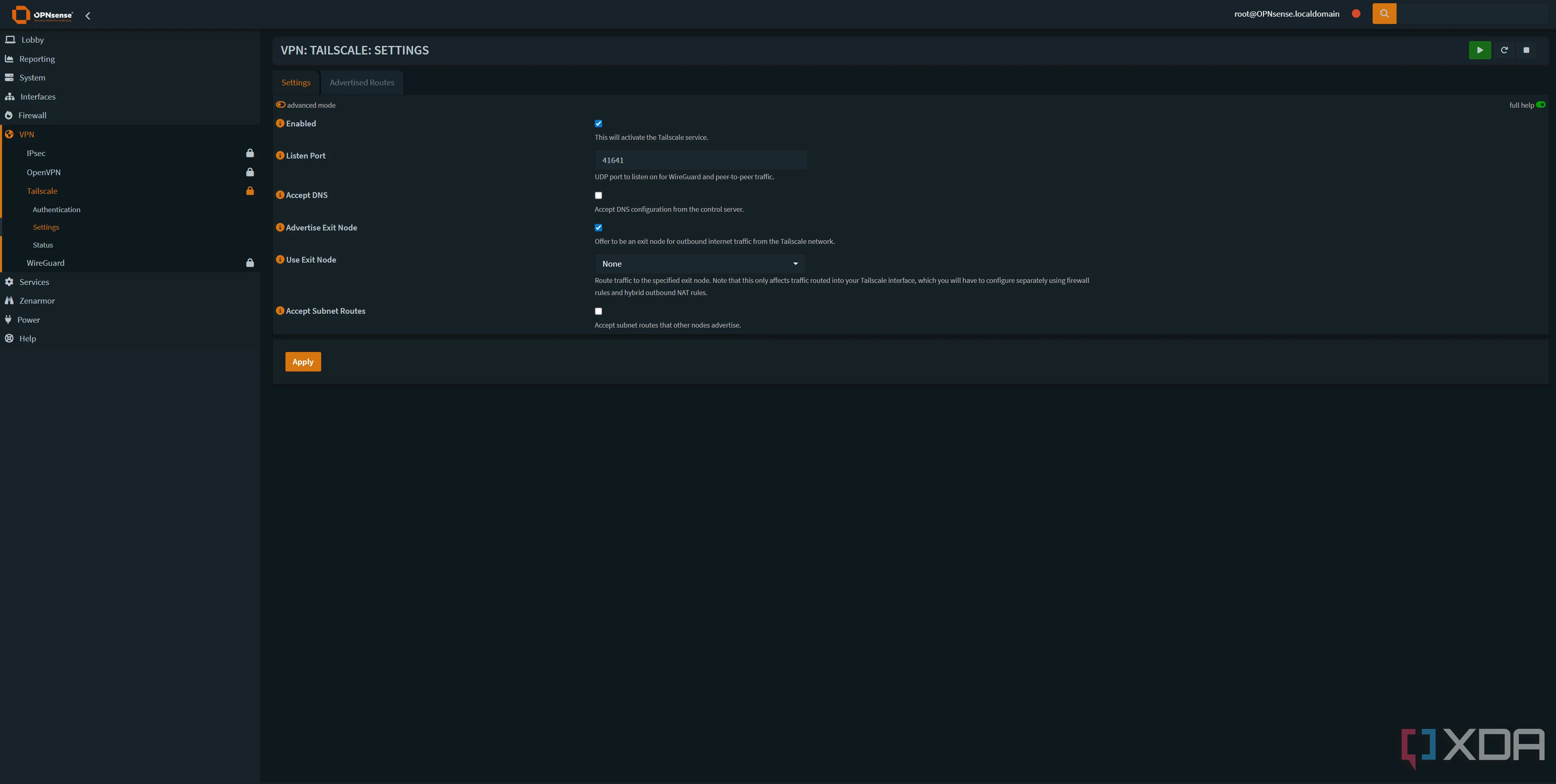The width and height of the screenshot is (1556, 784).
Task: Click the Services gear icon
Action: (x=9, y=282)
